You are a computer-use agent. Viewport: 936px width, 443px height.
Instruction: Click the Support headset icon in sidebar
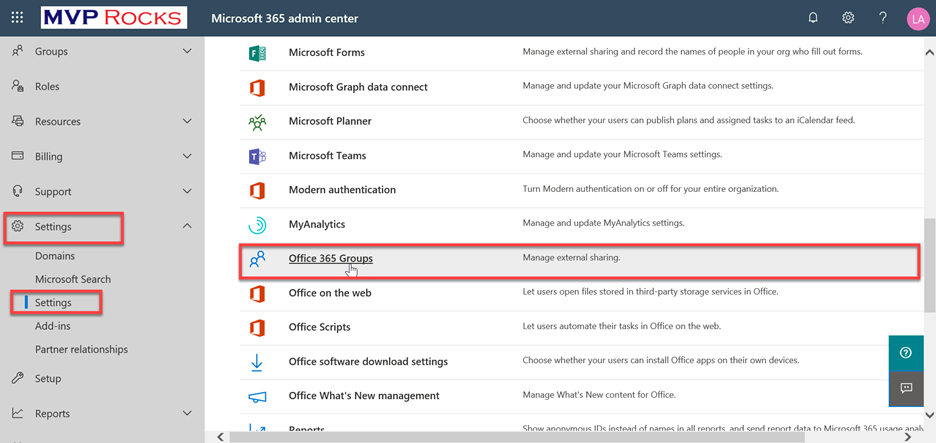click(x=18, y=191)
